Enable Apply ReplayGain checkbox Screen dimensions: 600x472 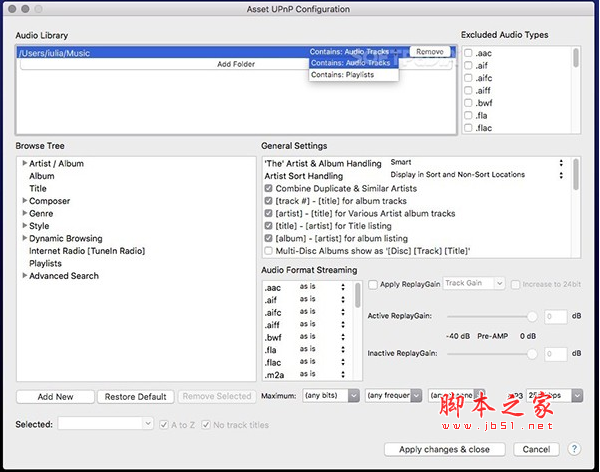pos(373,284)
